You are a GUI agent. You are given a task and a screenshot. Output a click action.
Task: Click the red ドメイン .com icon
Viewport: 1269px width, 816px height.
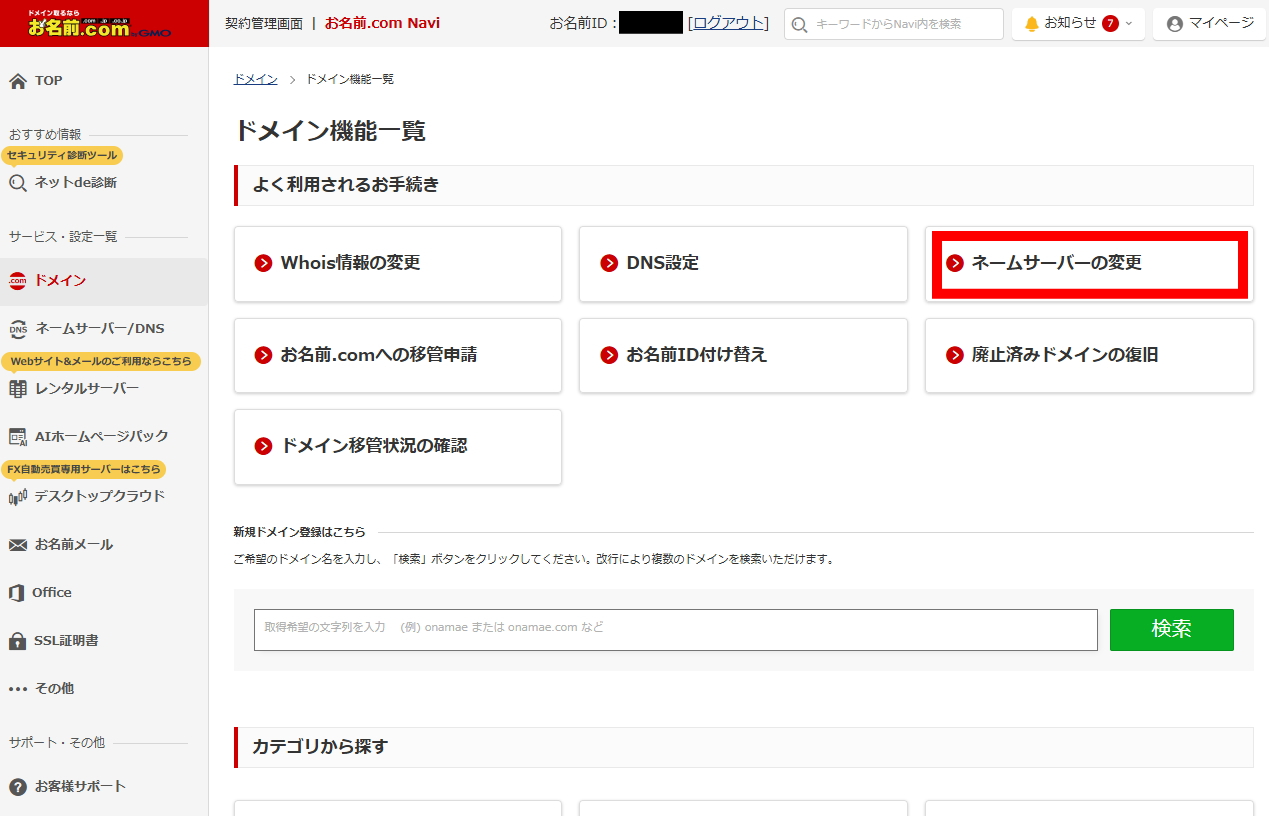point(18,281)
